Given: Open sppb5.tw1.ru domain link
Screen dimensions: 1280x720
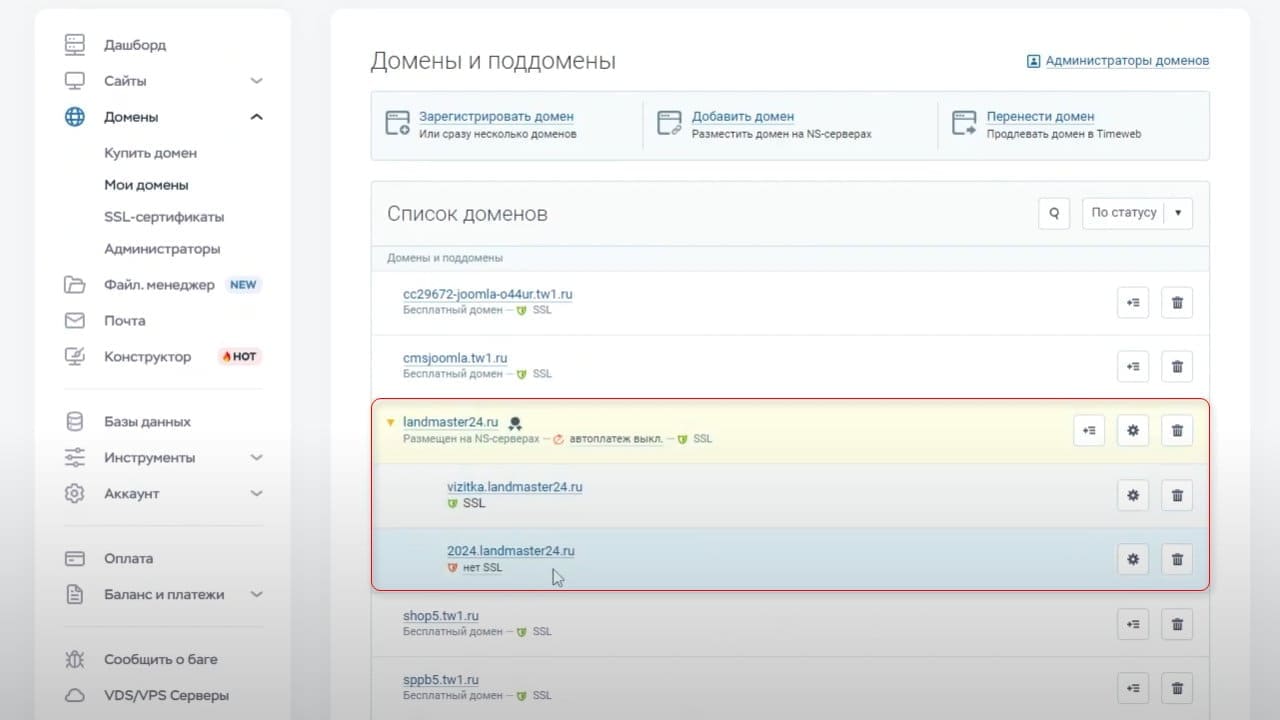Looking at the screenshot, I should coord(441,680).
